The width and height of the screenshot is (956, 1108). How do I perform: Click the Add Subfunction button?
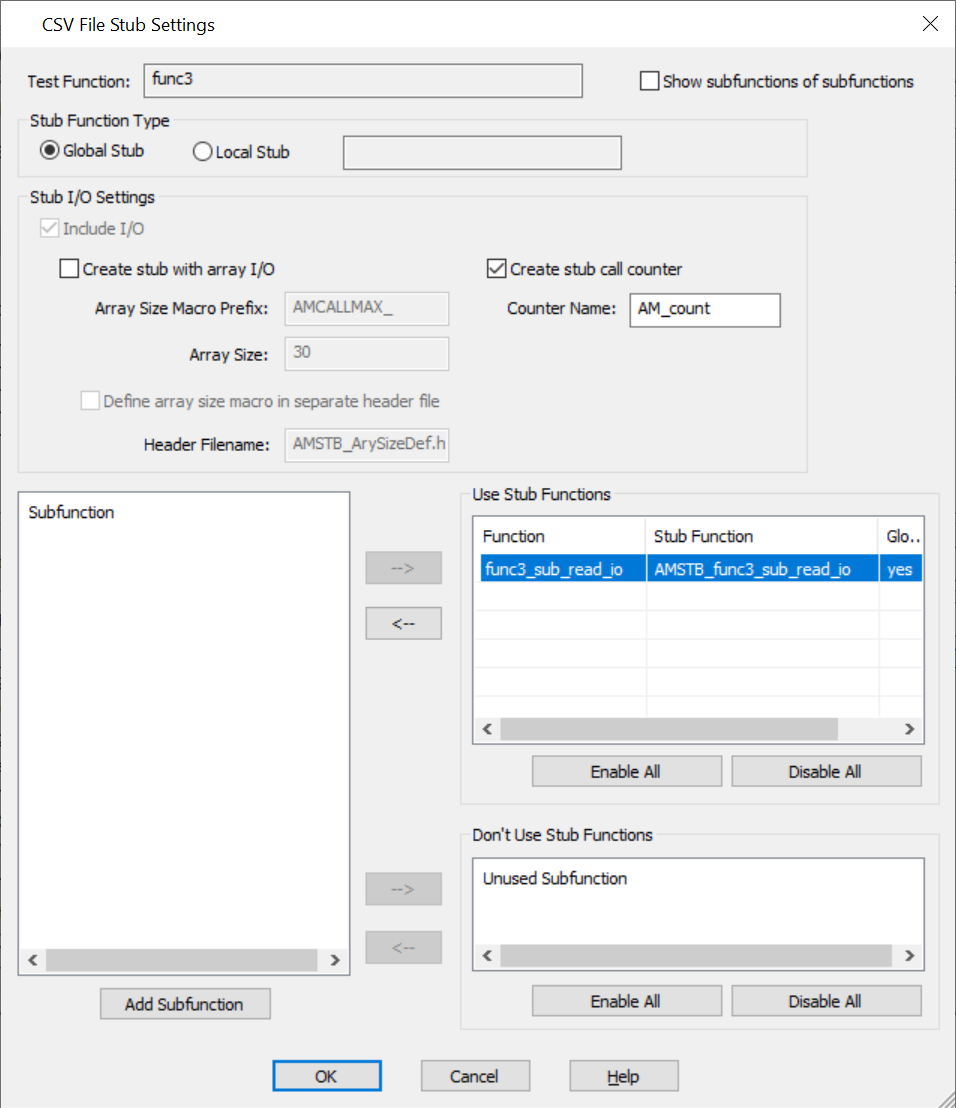coord(185,1004)
